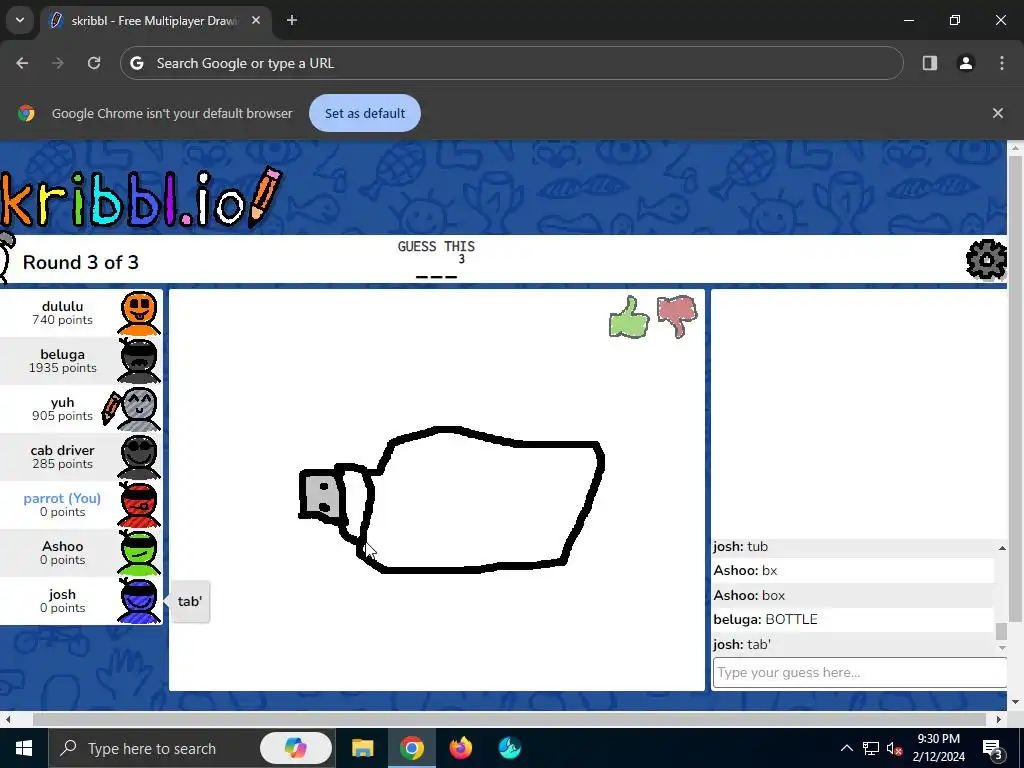Screen dimensions: 1024x768
Task: Click the Round 3 of 3 label
Action: click(x=81, y=263)
